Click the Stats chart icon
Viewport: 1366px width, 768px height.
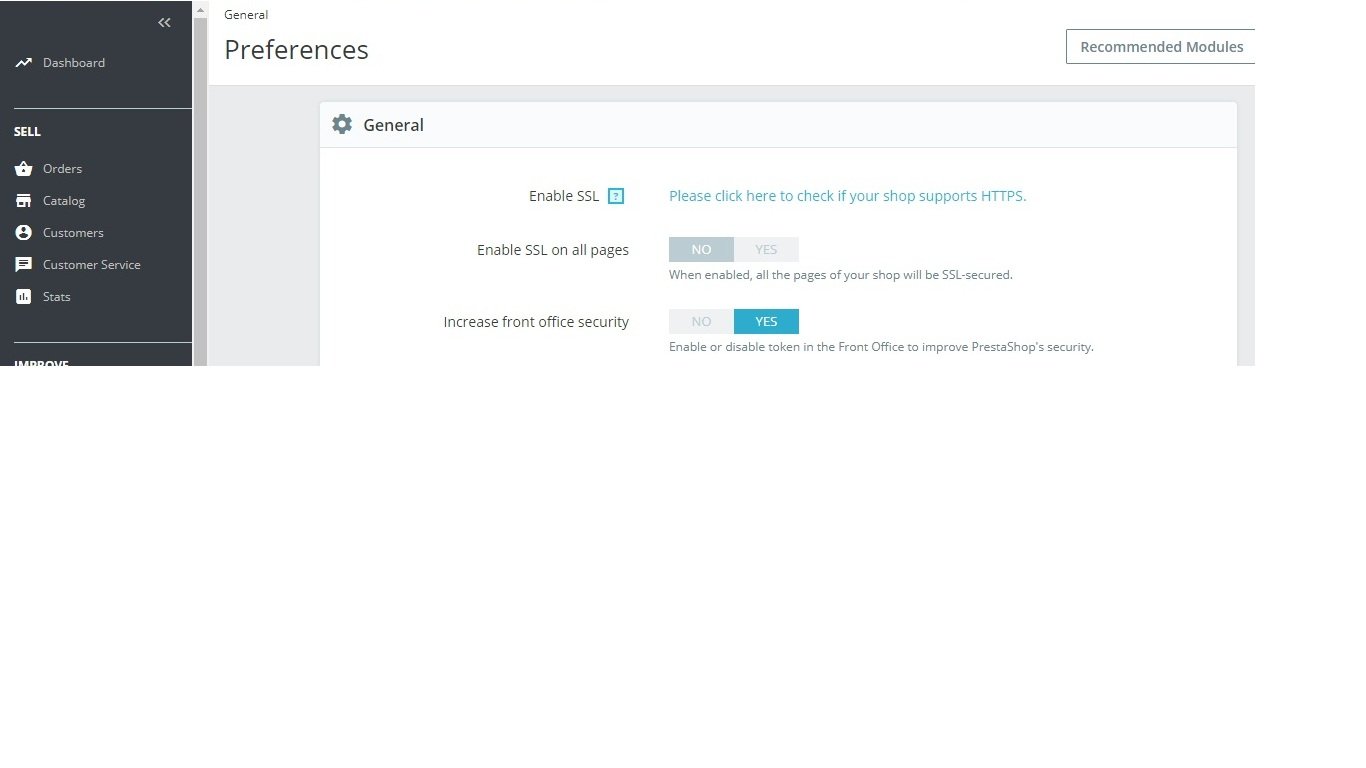24,297
